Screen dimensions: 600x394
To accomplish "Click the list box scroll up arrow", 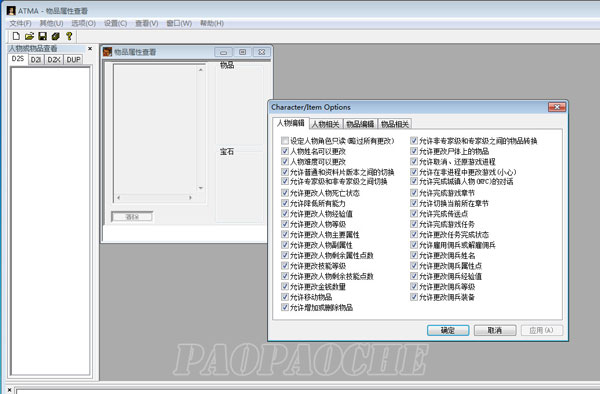I will 201,70.
